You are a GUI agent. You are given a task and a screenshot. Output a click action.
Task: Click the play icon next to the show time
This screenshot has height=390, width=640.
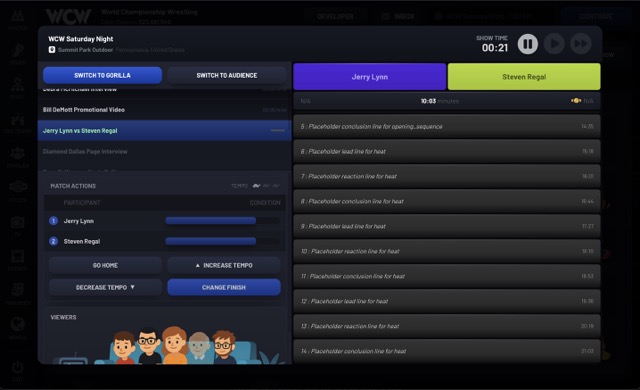click(554, 44)
